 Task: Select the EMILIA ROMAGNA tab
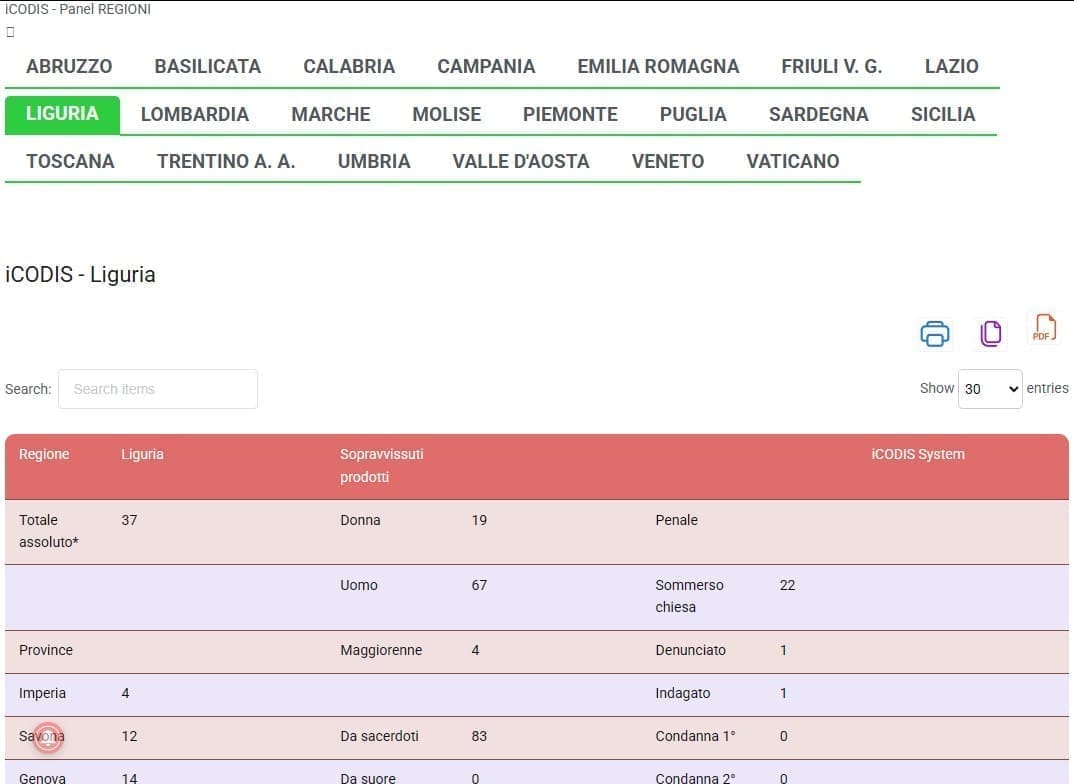click(x=658, y=66)
